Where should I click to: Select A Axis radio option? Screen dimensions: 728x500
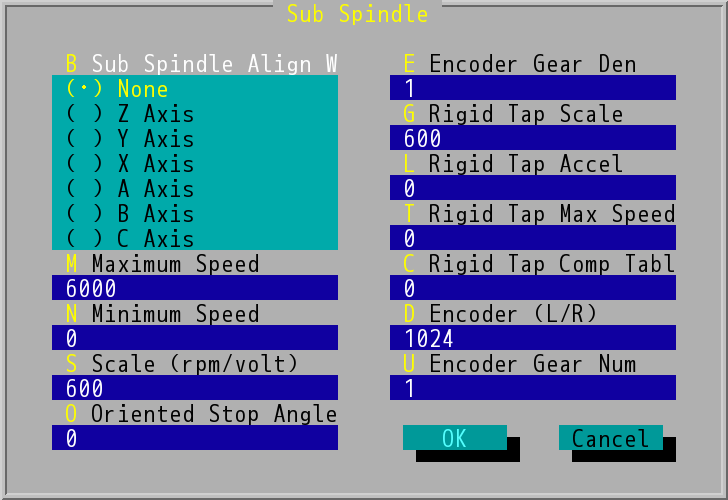(130, 188)
